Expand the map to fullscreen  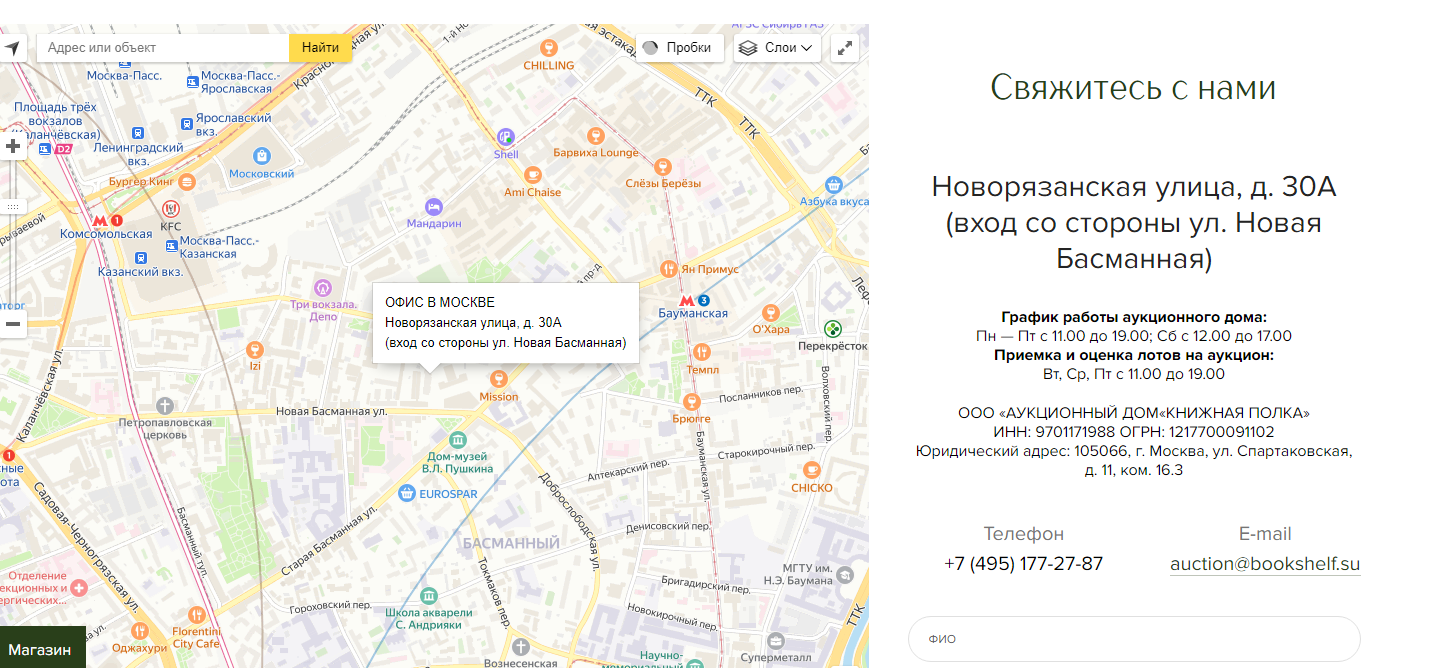pyautogui.click(x=845, y=48)
